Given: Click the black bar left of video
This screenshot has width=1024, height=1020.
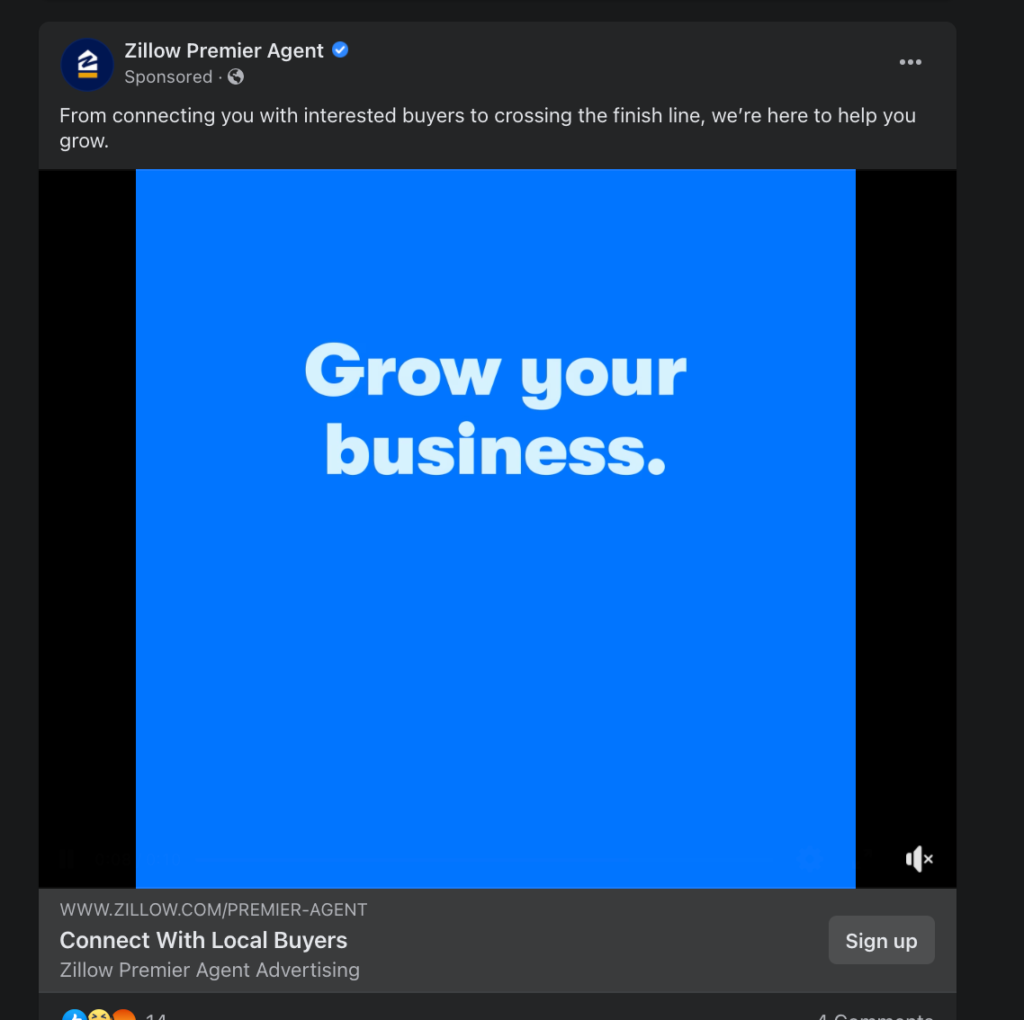Looking at the screenshot, I should point(87,528).
